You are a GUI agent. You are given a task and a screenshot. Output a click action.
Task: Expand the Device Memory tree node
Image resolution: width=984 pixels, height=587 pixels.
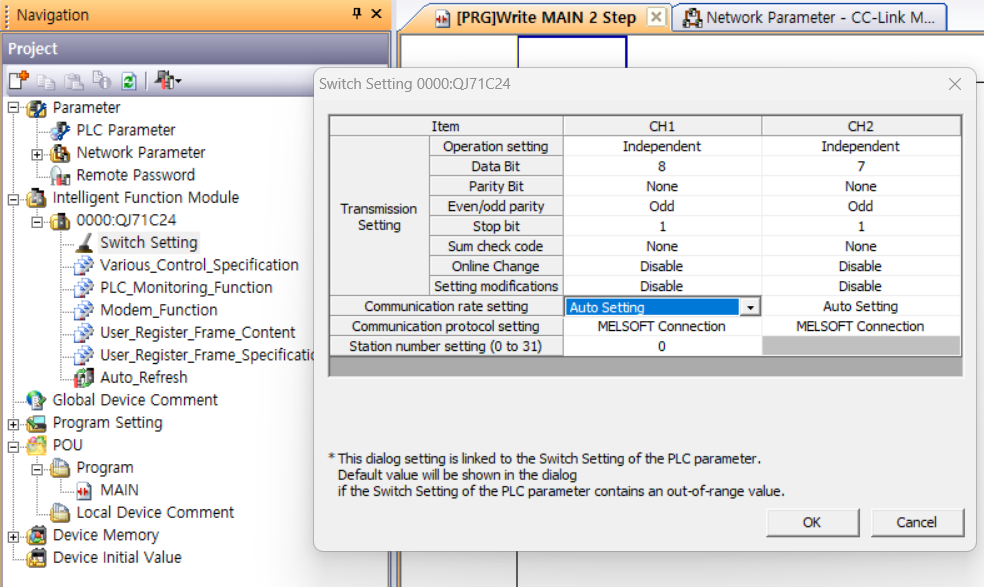click(13, 536)
